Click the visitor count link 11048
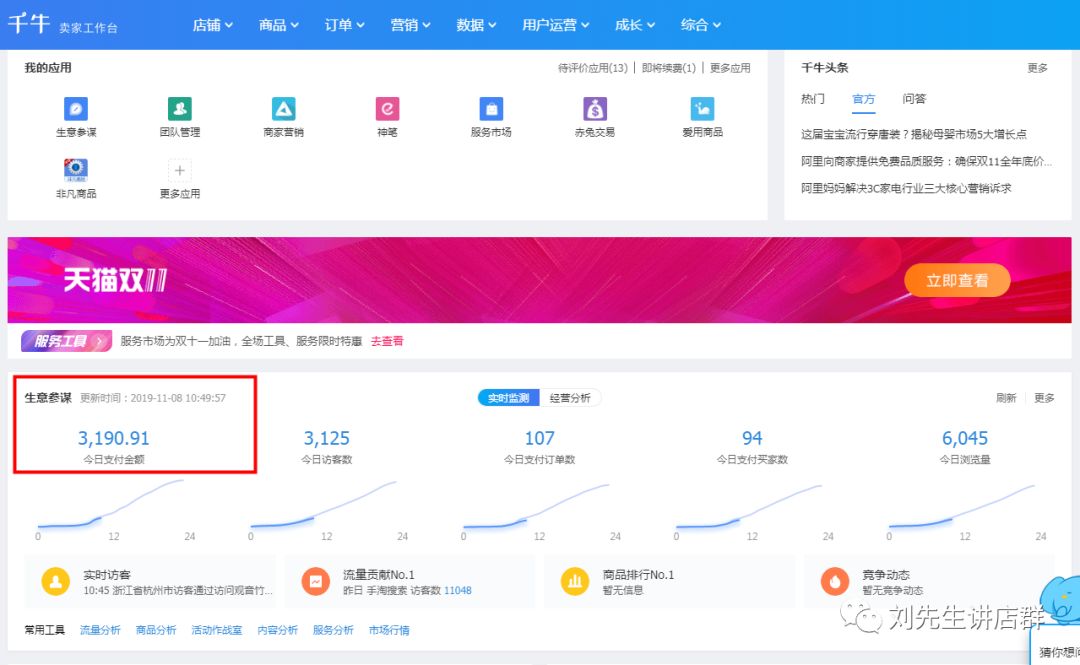The width and height of the screenshot is (1080, 665). pyautogui.click(x=458, y=591)
